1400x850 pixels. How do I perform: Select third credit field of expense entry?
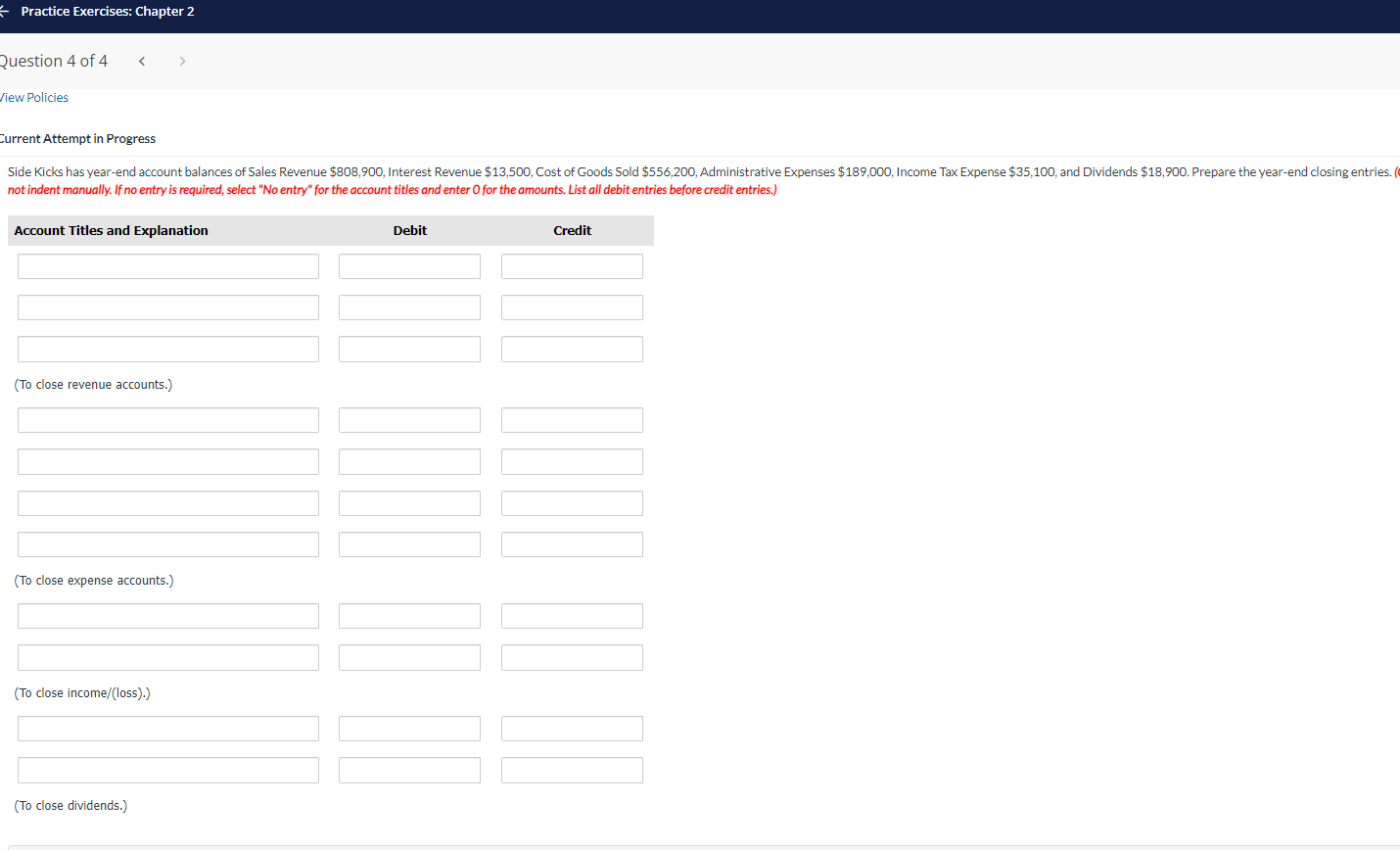coord(572,503)
